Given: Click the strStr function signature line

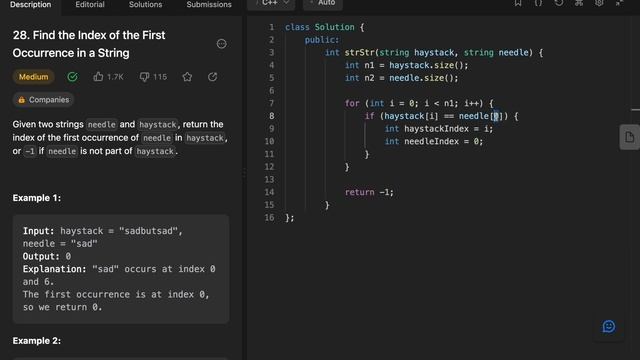Looking at the screenshot, I should (434, 52).
